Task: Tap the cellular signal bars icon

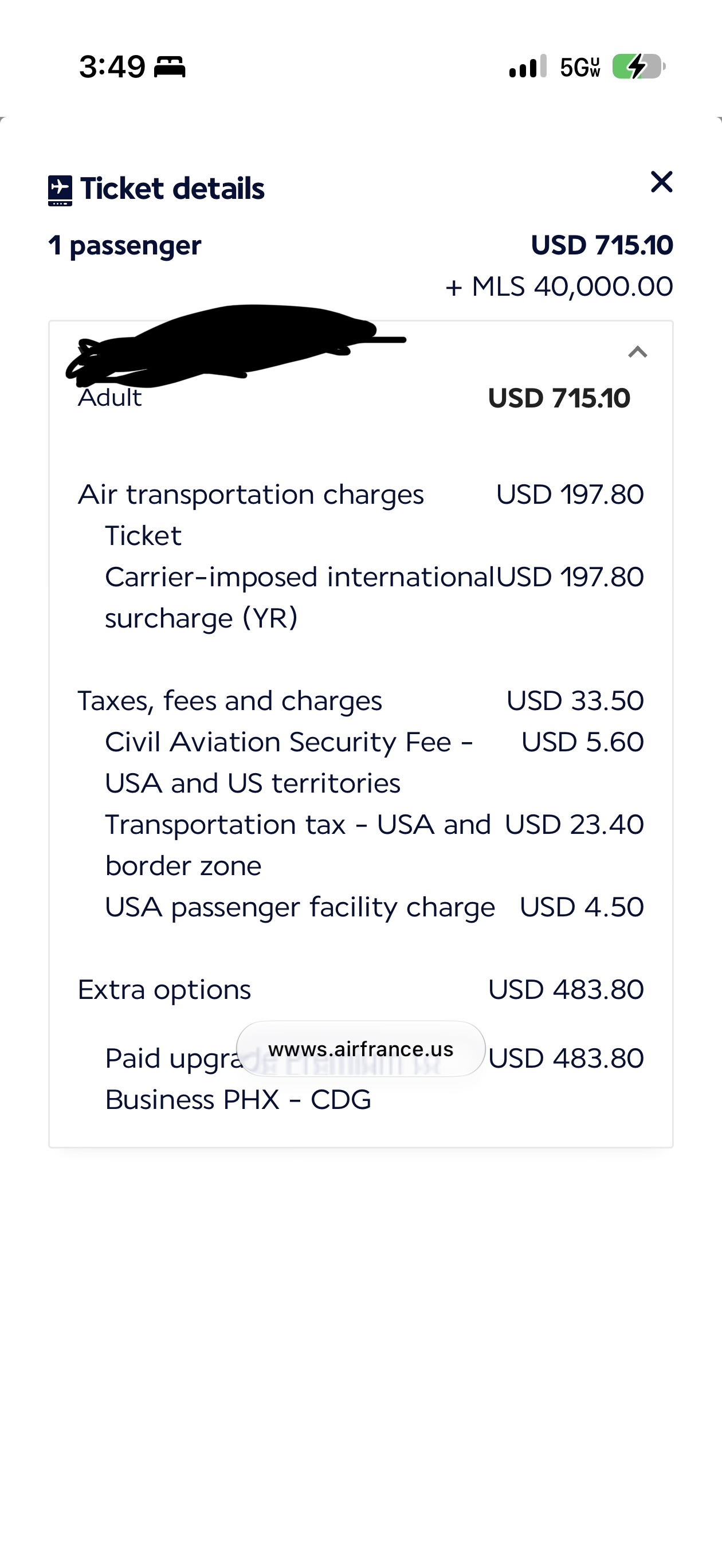Action: click(528, 66)
